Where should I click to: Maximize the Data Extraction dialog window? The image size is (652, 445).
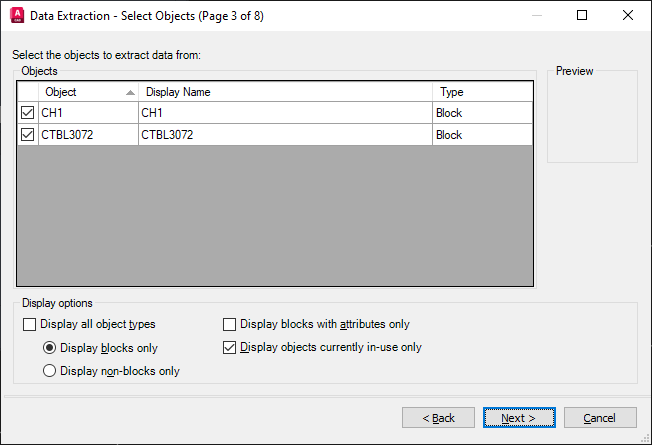click(583, 16)
